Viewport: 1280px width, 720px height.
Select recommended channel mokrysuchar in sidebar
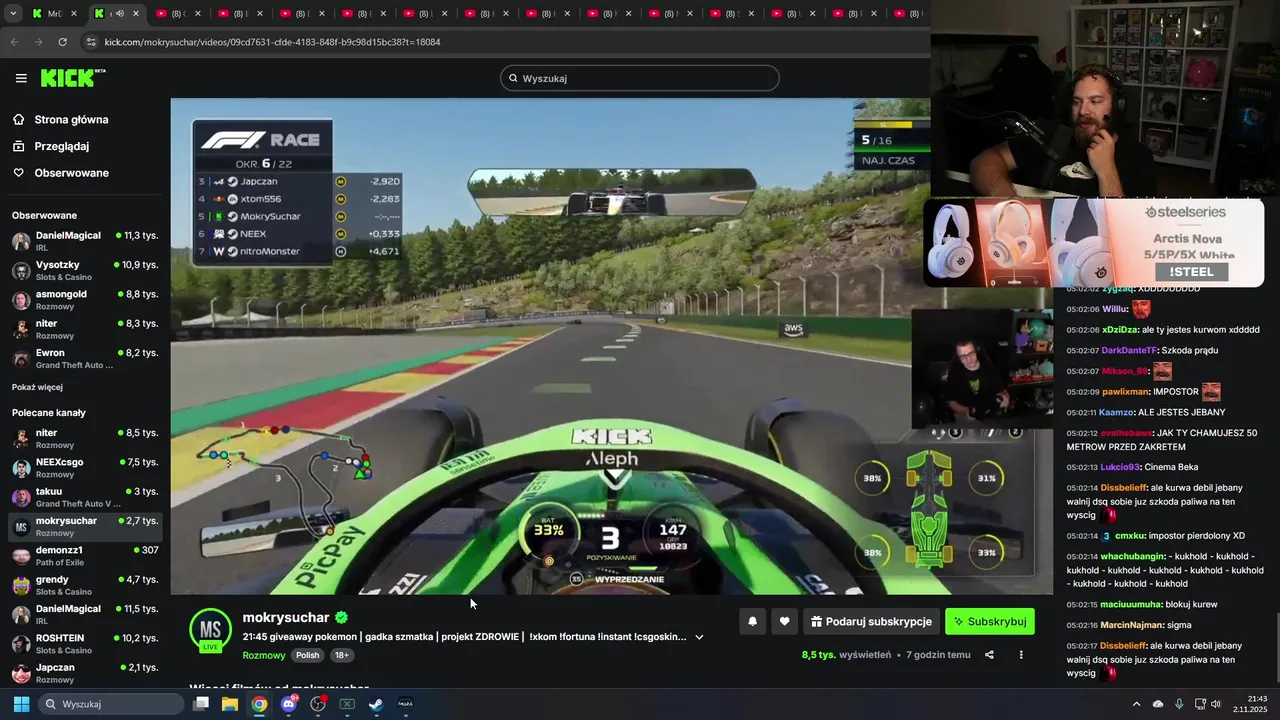click(x=85, y=526)
